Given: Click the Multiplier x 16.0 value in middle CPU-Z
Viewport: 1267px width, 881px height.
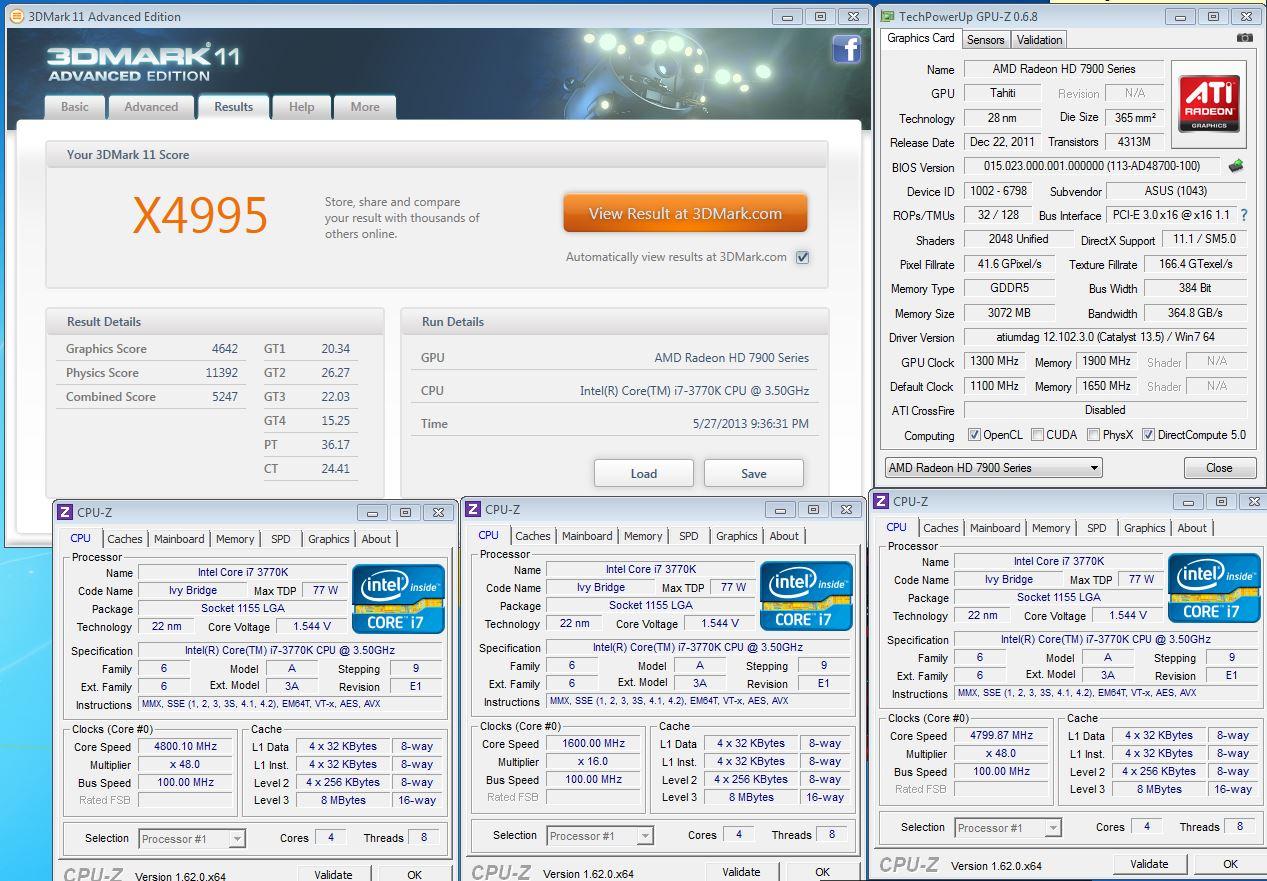Looking at the screenshot, I should (594, 761).
